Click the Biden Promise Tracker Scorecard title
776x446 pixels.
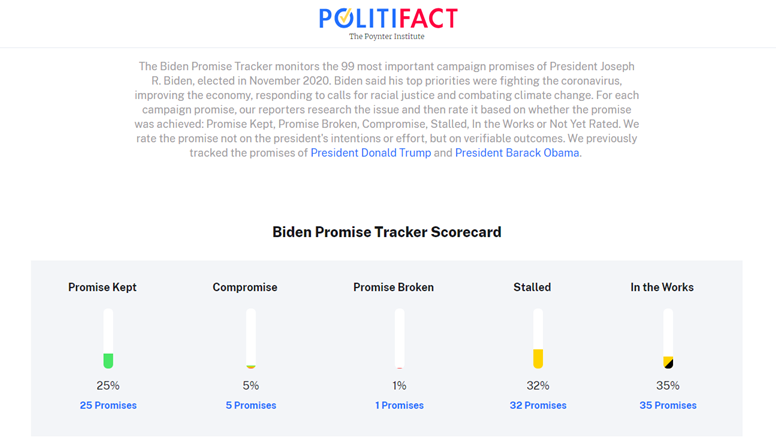pyautogui.click(x=387, y=232)
